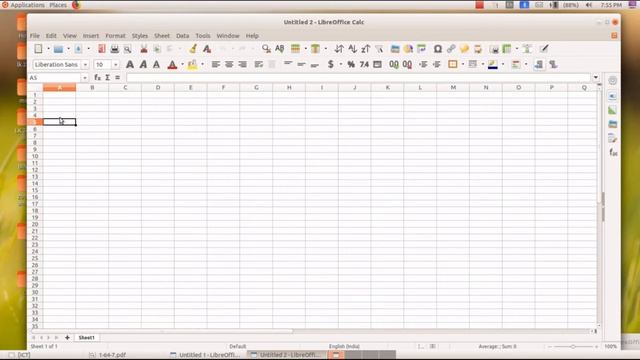This screenshot has height=360, width=640.
Task: Click the Clear Direct Formatting icon
Action: click(207, 49)
